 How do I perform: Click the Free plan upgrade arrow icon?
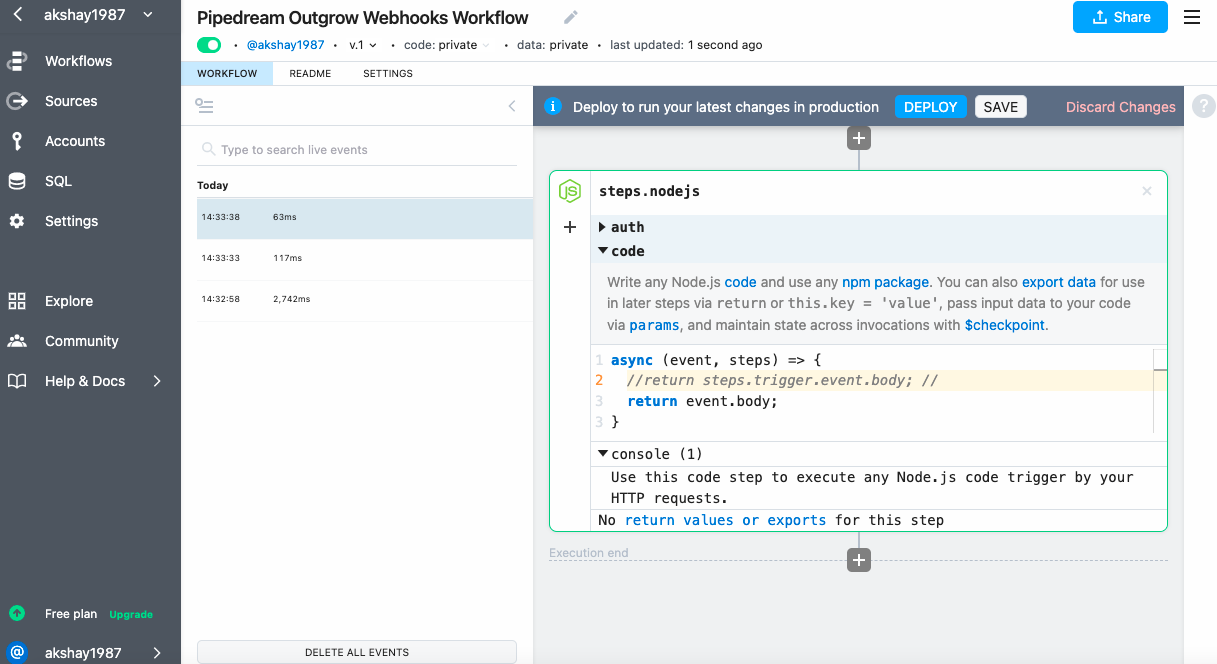pyautogui.click(x=17, y=613)
